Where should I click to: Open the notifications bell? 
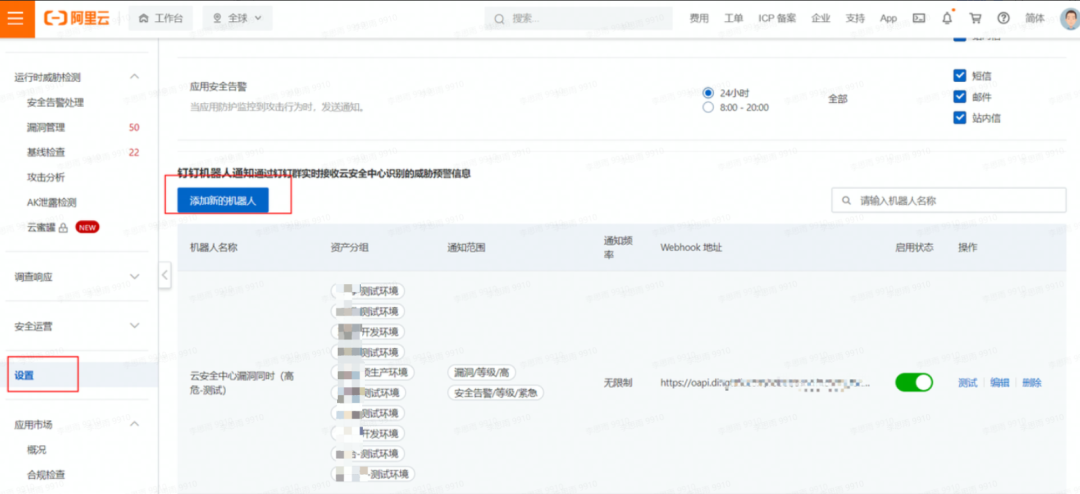click(947, 18)
